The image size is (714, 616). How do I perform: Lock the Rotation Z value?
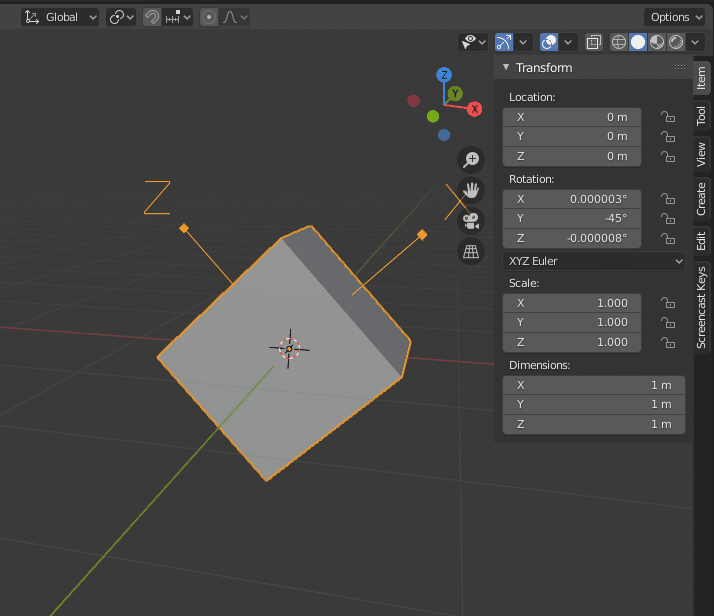pos(668,239)
